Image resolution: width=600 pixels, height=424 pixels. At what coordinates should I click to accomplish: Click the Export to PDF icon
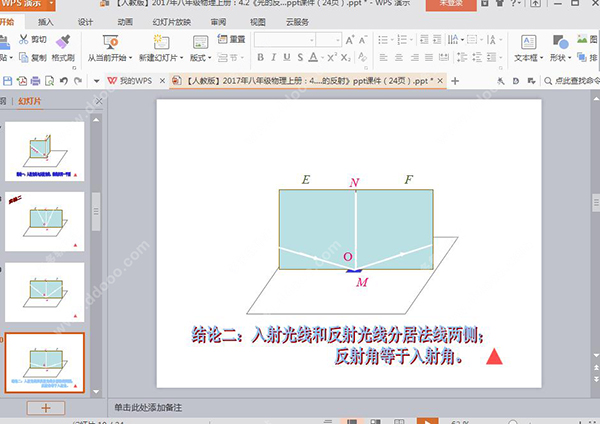tap(22, 81)
